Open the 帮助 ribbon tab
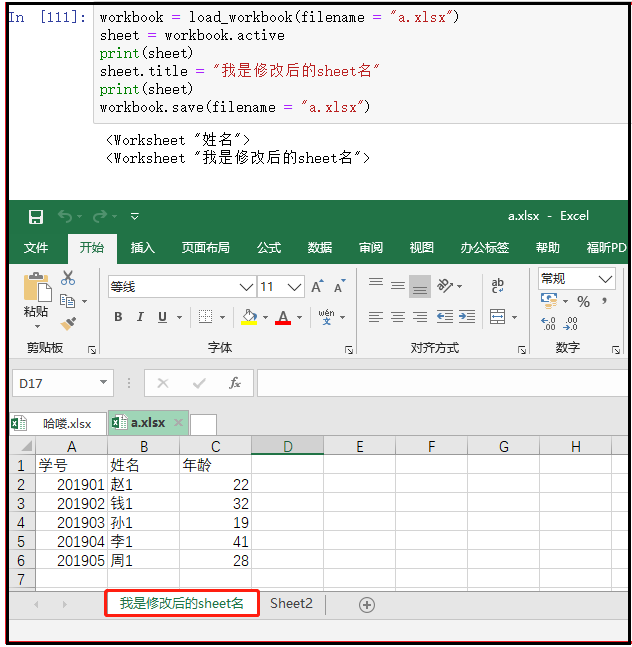632x647 pixels. [548, 248]
